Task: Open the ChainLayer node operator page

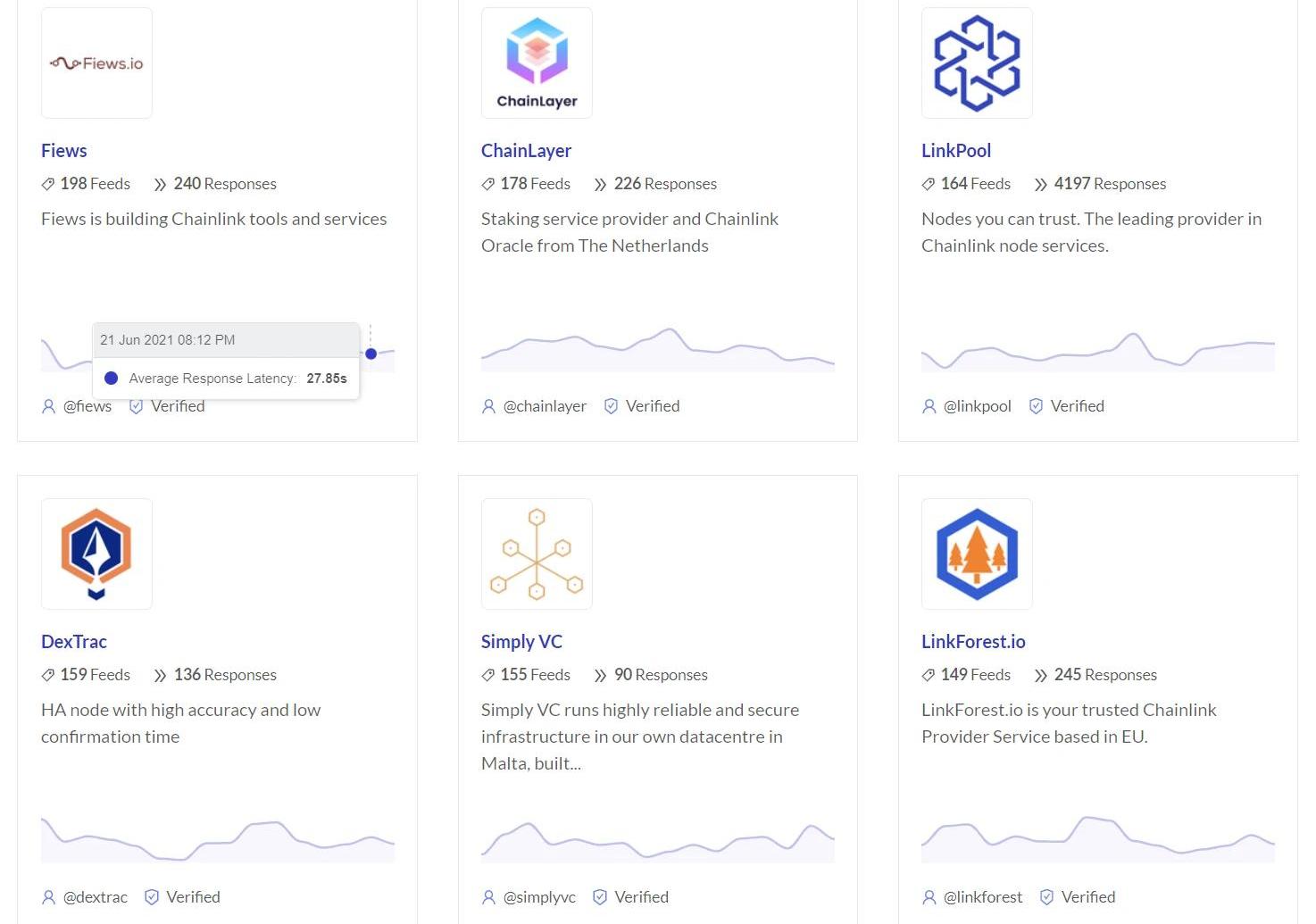Action: coord(526,151)
